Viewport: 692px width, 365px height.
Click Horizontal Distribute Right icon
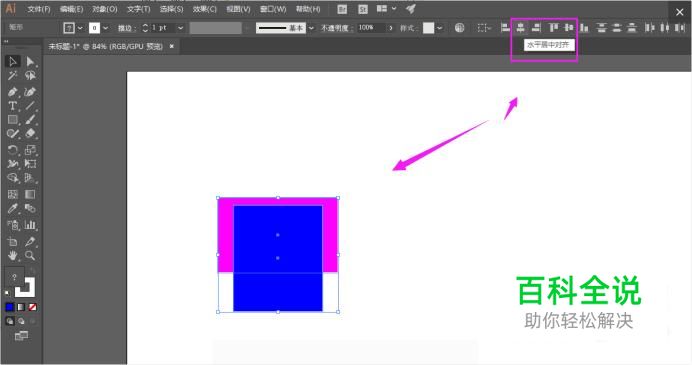680,28
